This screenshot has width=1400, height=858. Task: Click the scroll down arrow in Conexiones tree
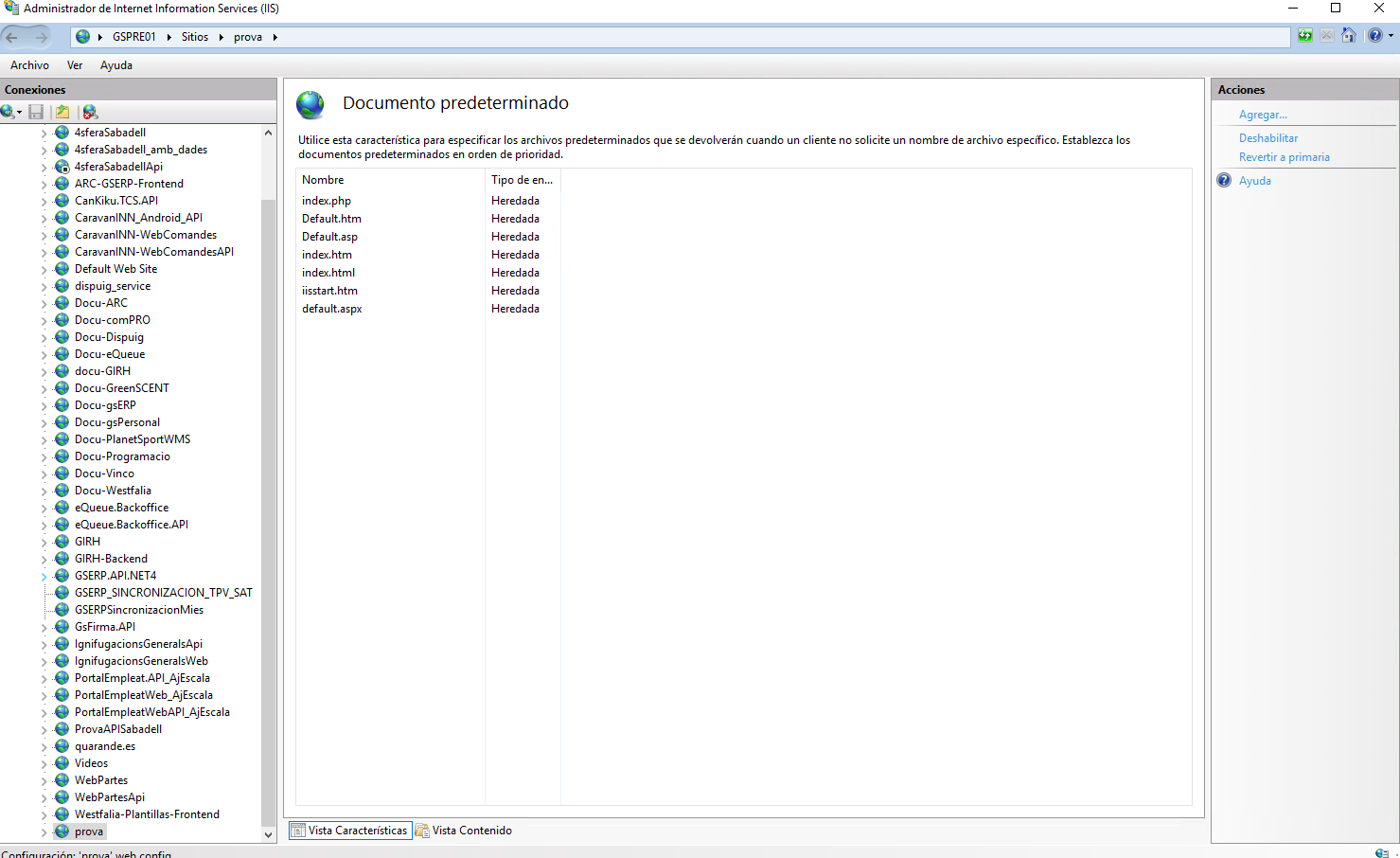coord(269,834)
